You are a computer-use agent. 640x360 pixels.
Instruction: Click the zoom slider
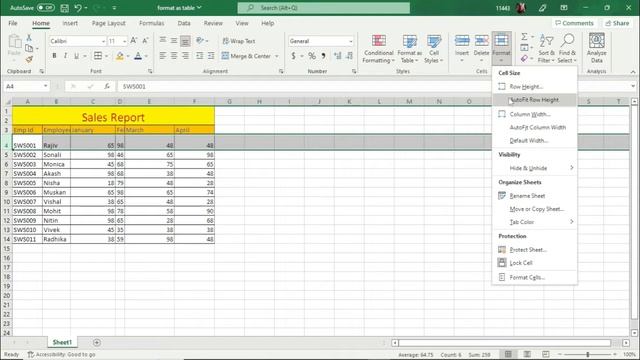tap(587, 354)
